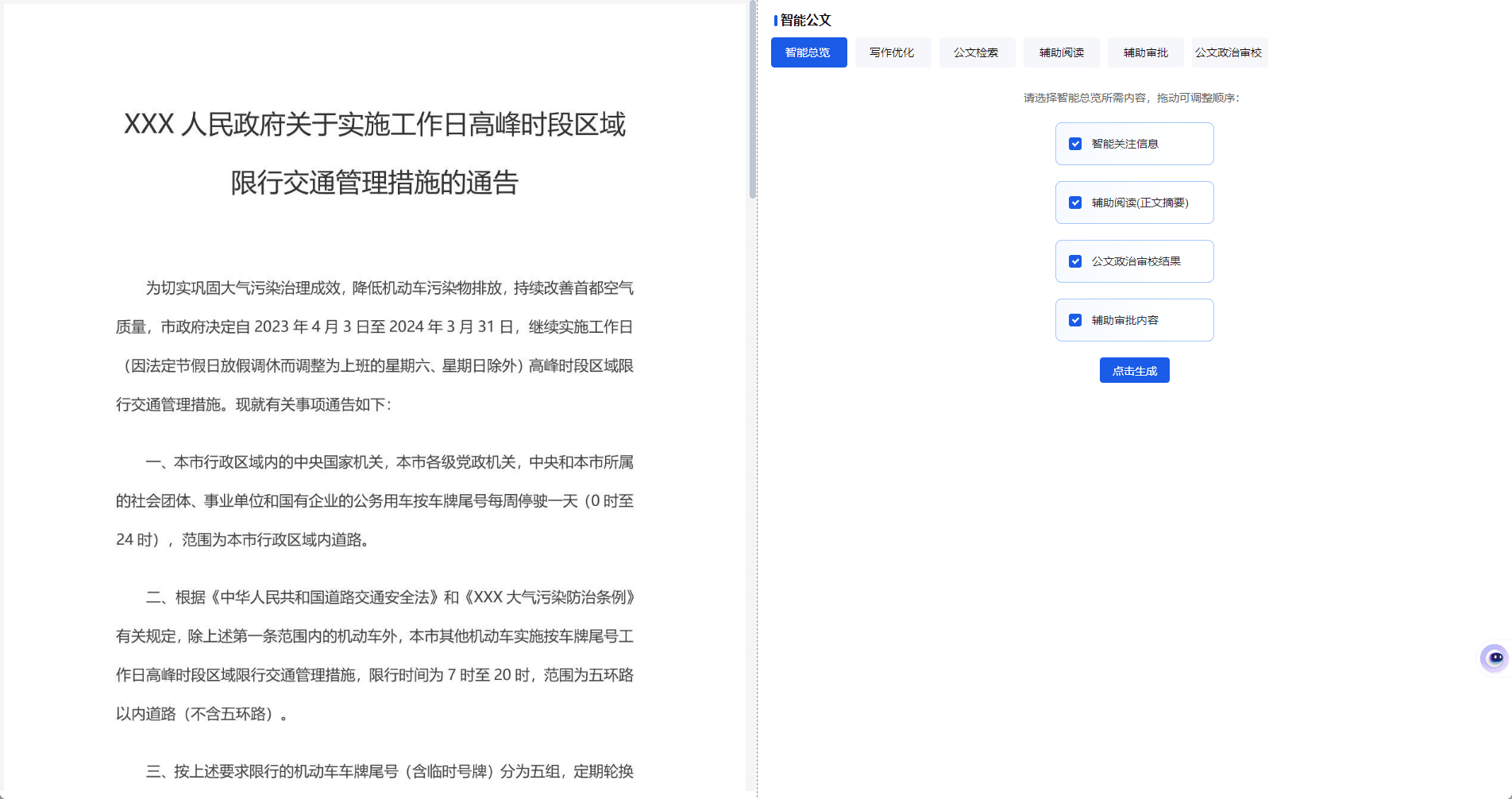The width and height of the screenshot is (1512, 799).
Task: Open the 公文检索 tab
Action: click(977, 52)
